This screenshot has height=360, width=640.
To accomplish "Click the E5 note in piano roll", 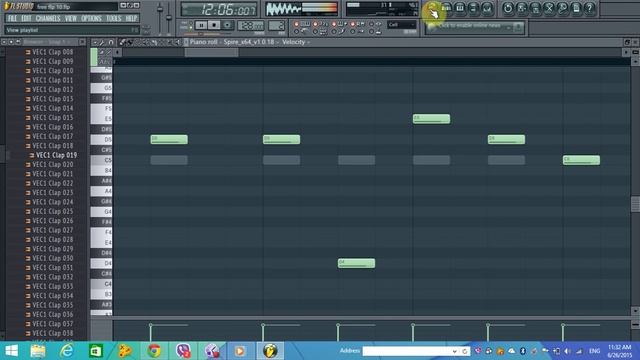I will (x=431, y=119).
